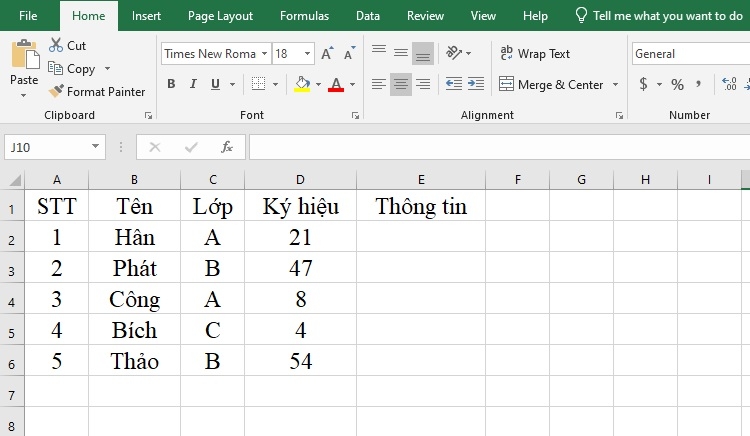Select cell containing Thông tin
The image size is (750, 436).
point(421,206)
